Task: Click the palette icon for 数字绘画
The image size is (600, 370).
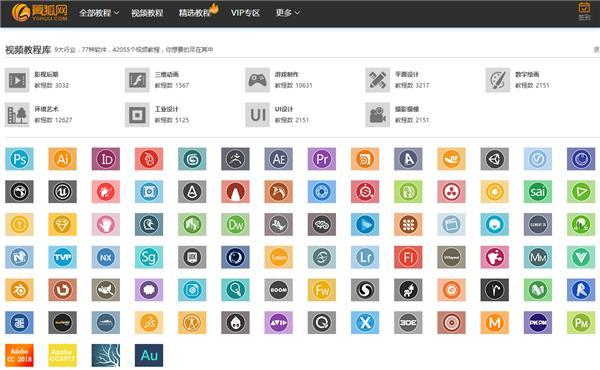Action: point(498,80)
